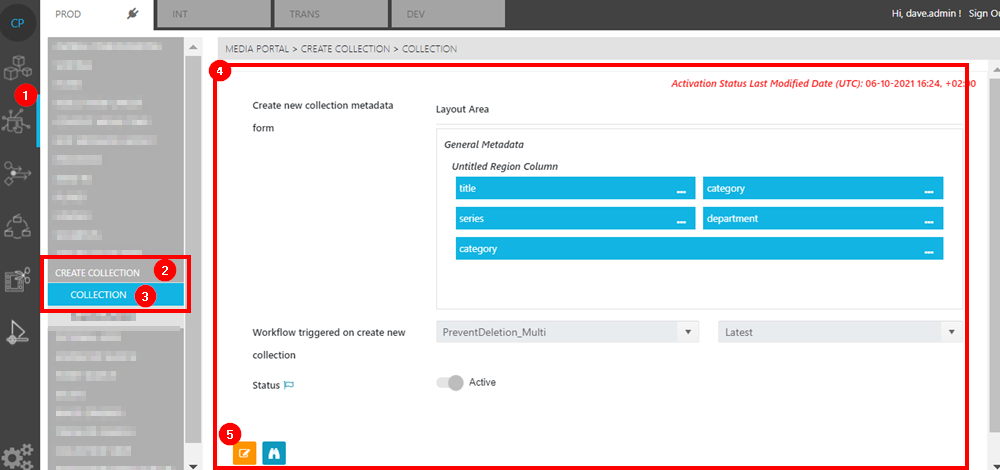Image resolution: width=1000 pixels, height=470 pixels.
Task: Open options on the title field
Action: tap(681, 189)
